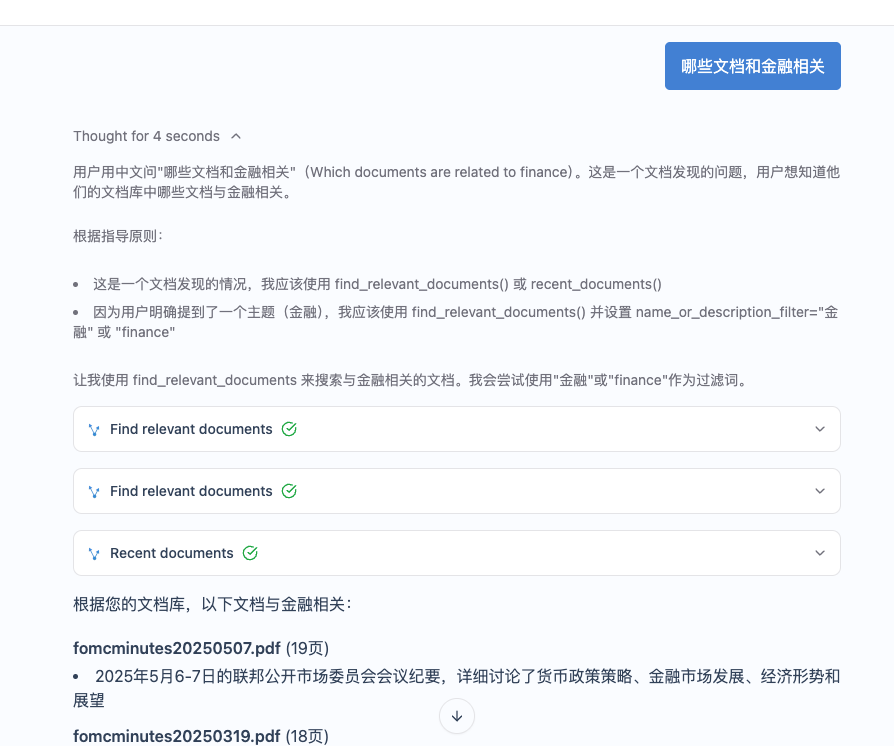Click the caret next to Thought for 4 seconds

click(x=236, y=136)
